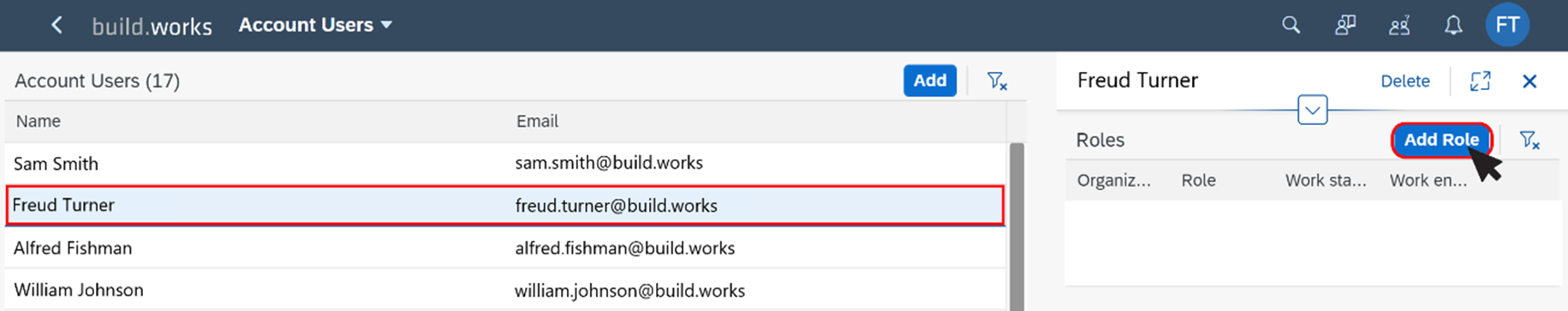Select the Alfred Fishman row
Image resolution: width=1568 pixels, height=311 pixels.
(x=505, y=248)
